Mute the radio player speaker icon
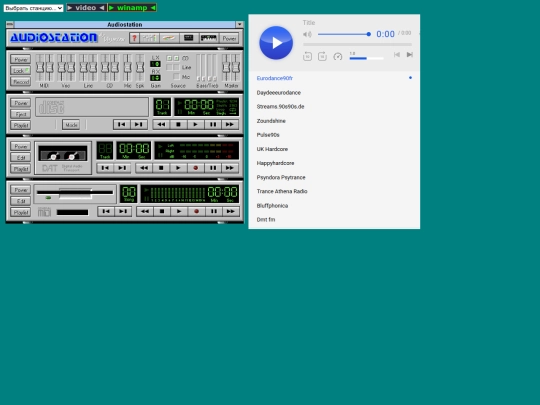The image size is (540, 405). tap(307, 34)
